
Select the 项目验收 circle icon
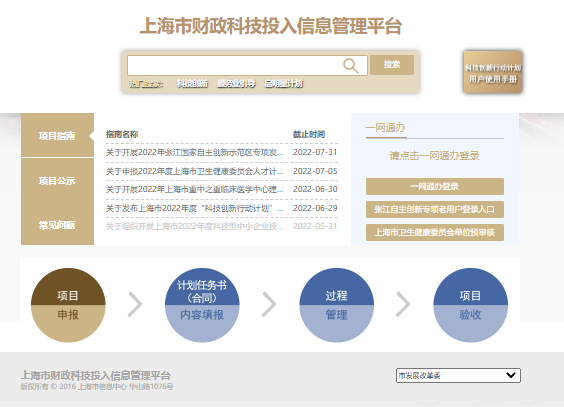(470, 305)
